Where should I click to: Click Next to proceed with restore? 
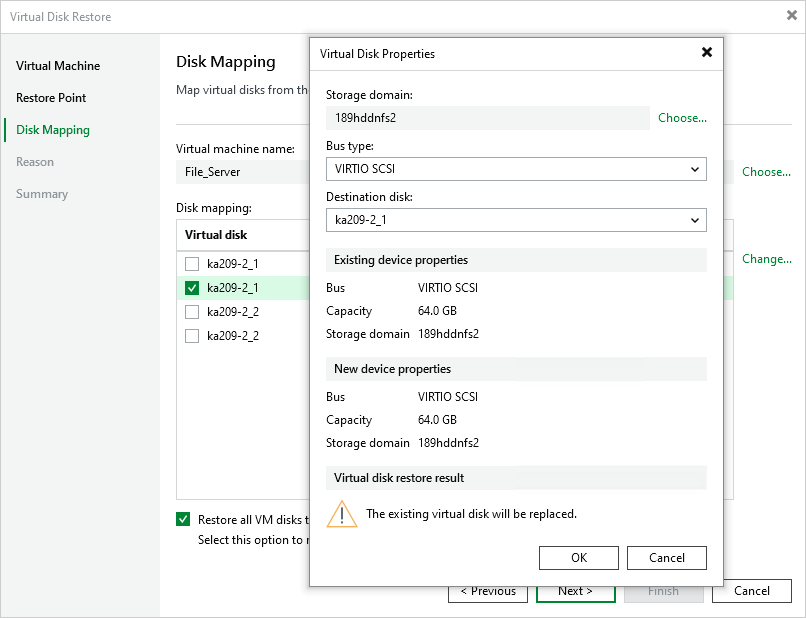pyautogui.click(x=575, y=591)
